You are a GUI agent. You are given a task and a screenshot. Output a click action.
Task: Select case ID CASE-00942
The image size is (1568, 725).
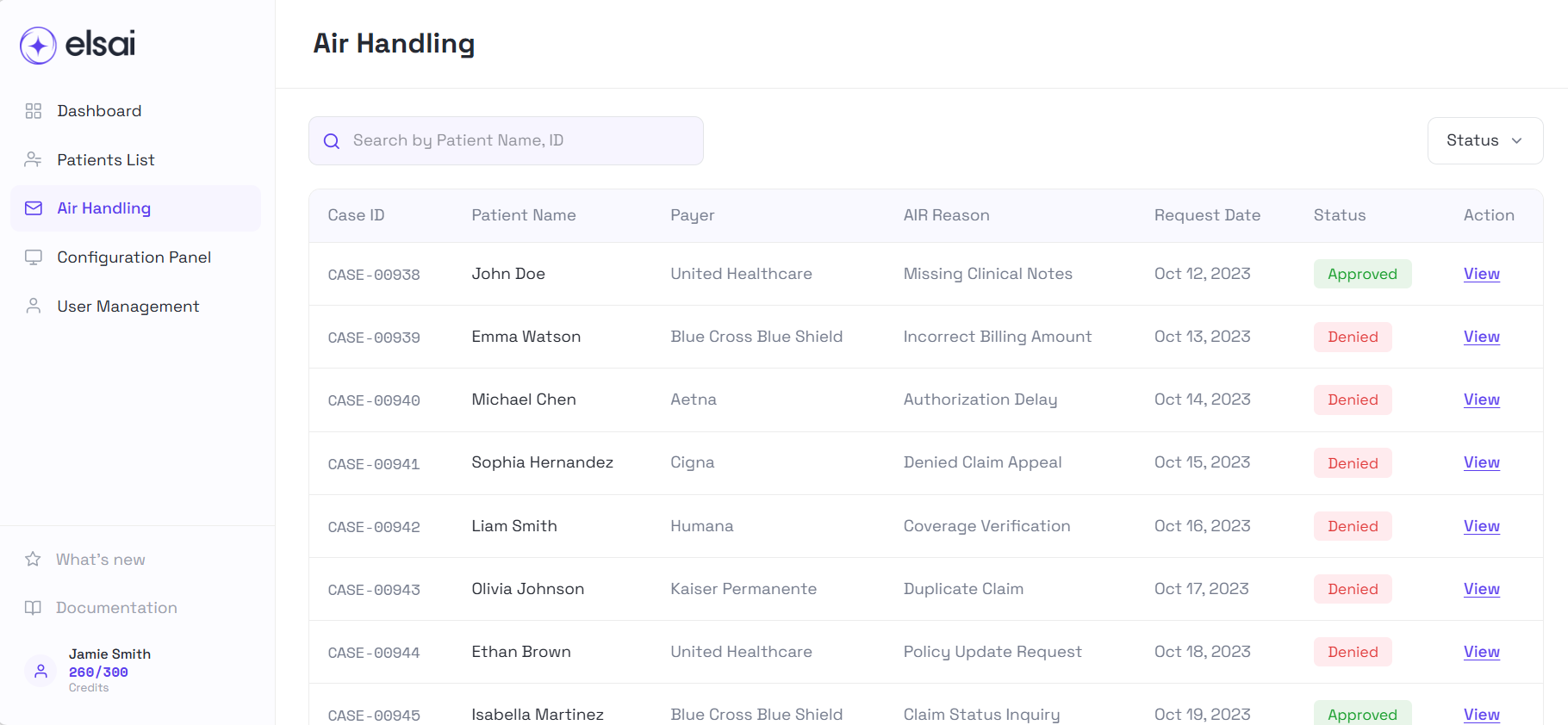[374, 527]
